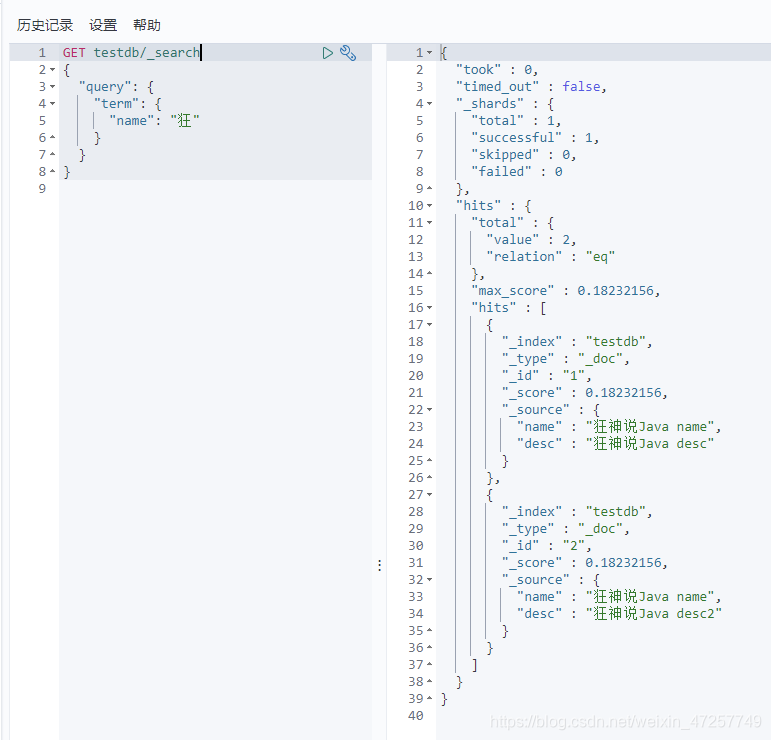Click fold end arrow at response line 9

430,189
